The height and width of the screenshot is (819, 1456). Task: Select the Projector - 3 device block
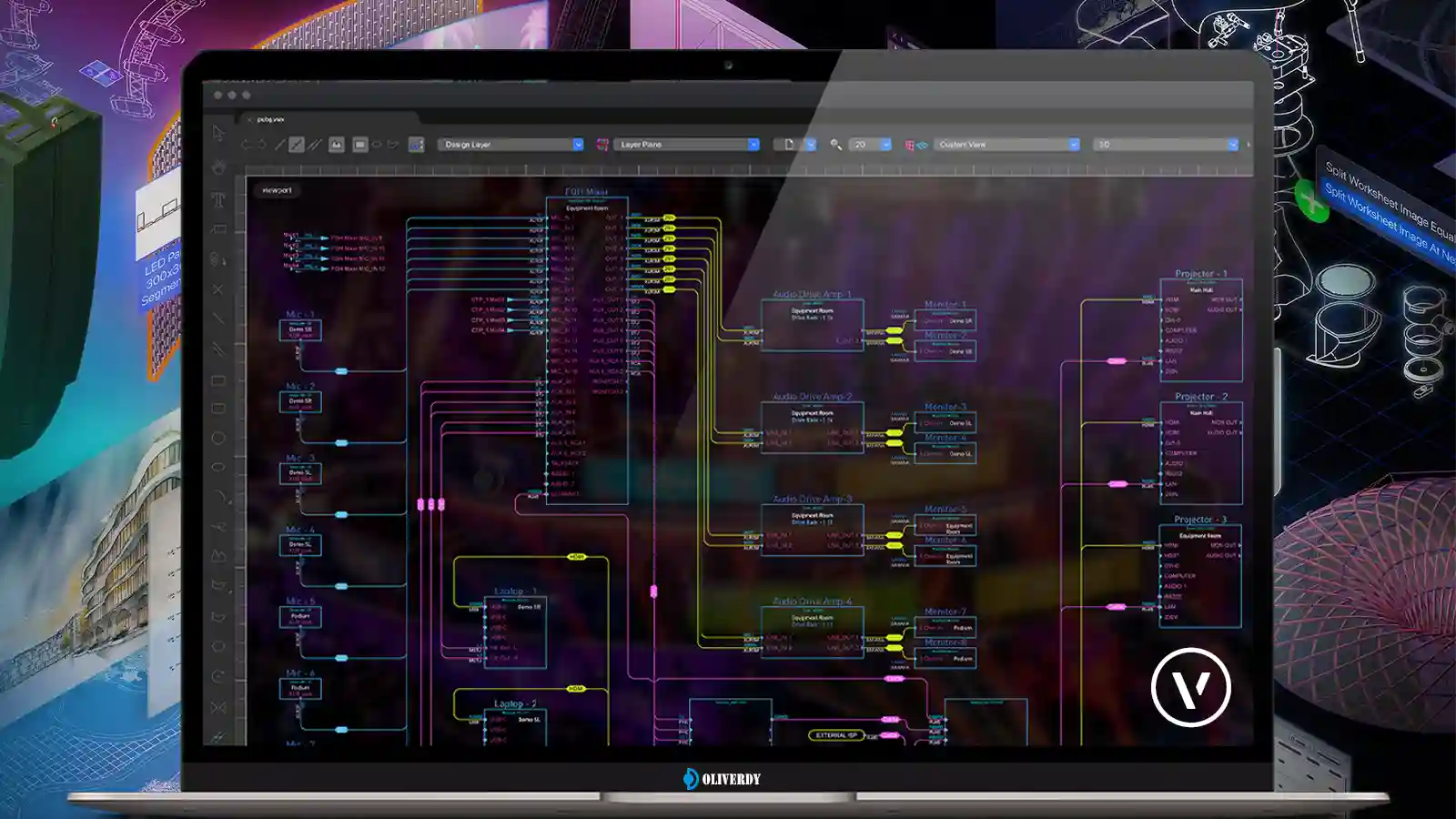pyautogui.click(x=1201, y=576)
